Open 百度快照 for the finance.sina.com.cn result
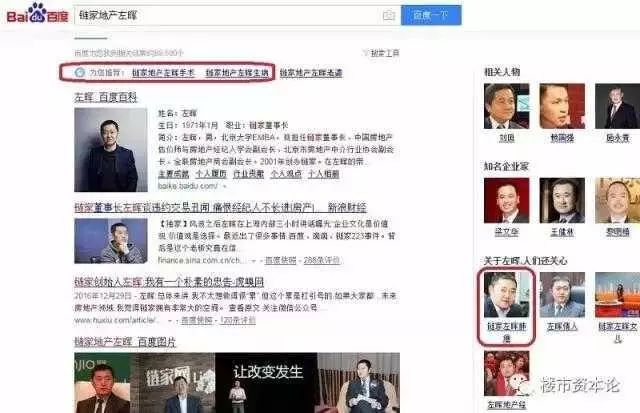Image resolution: width=640 pixels, height=413 pixels. [280, 260]
